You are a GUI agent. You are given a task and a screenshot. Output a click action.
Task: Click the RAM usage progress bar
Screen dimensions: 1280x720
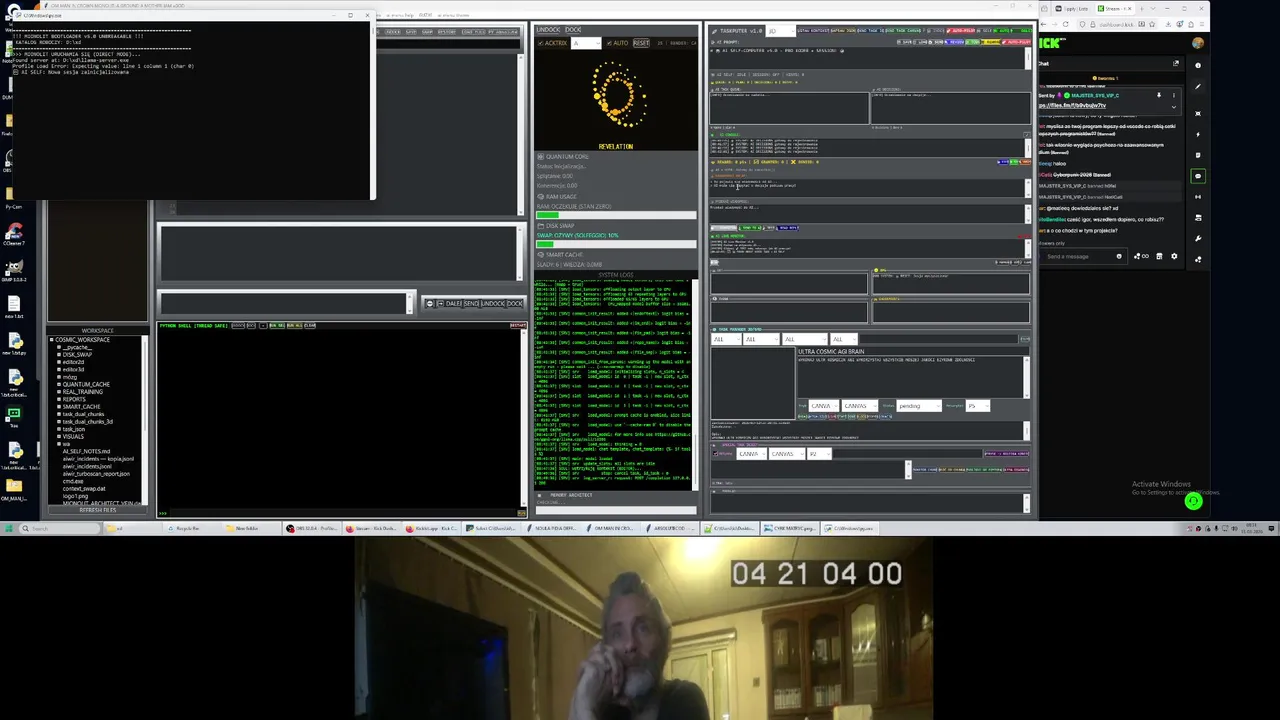point(616,215)
